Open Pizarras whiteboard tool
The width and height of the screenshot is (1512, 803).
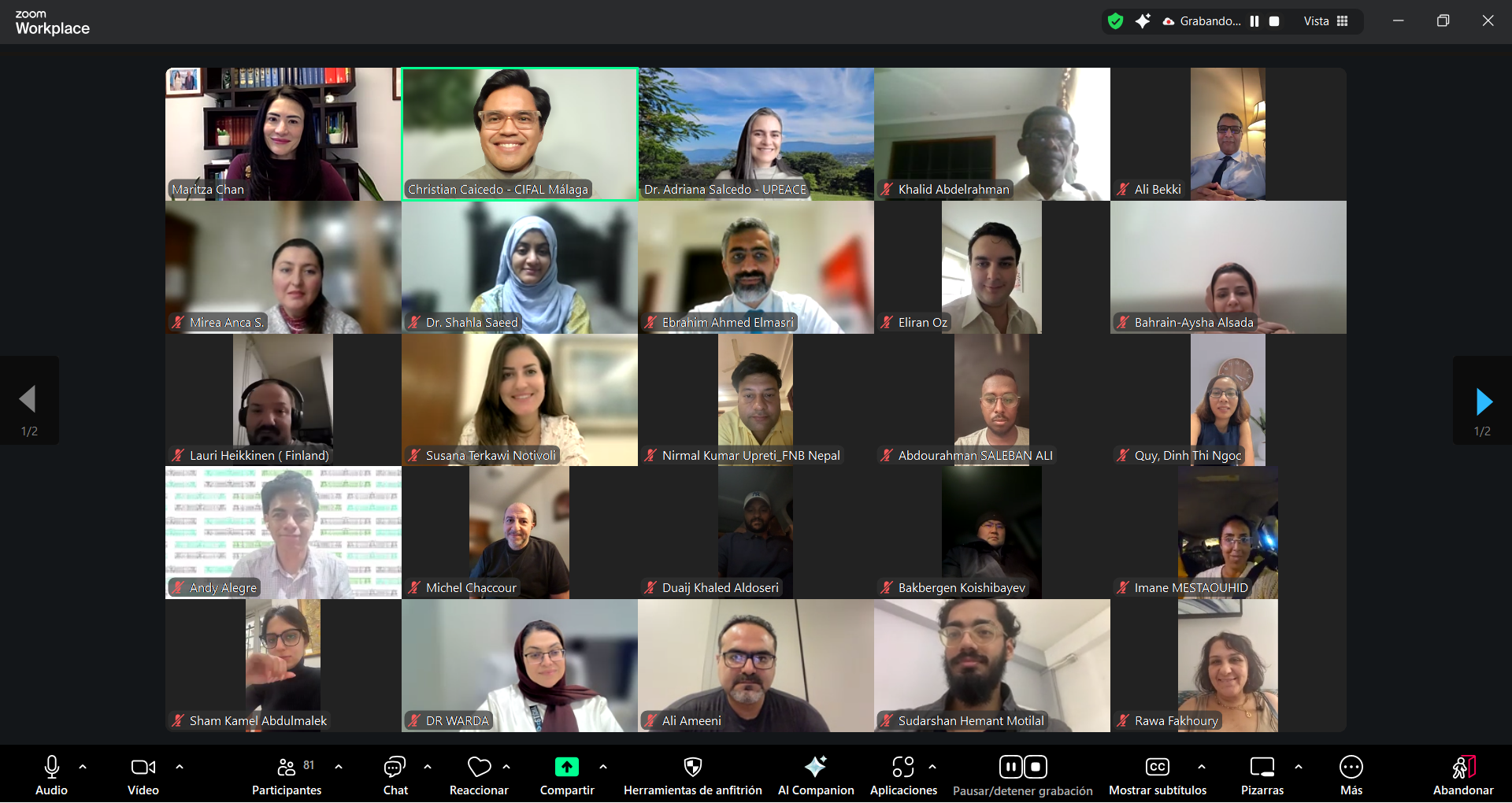[x=1262, y=768]
